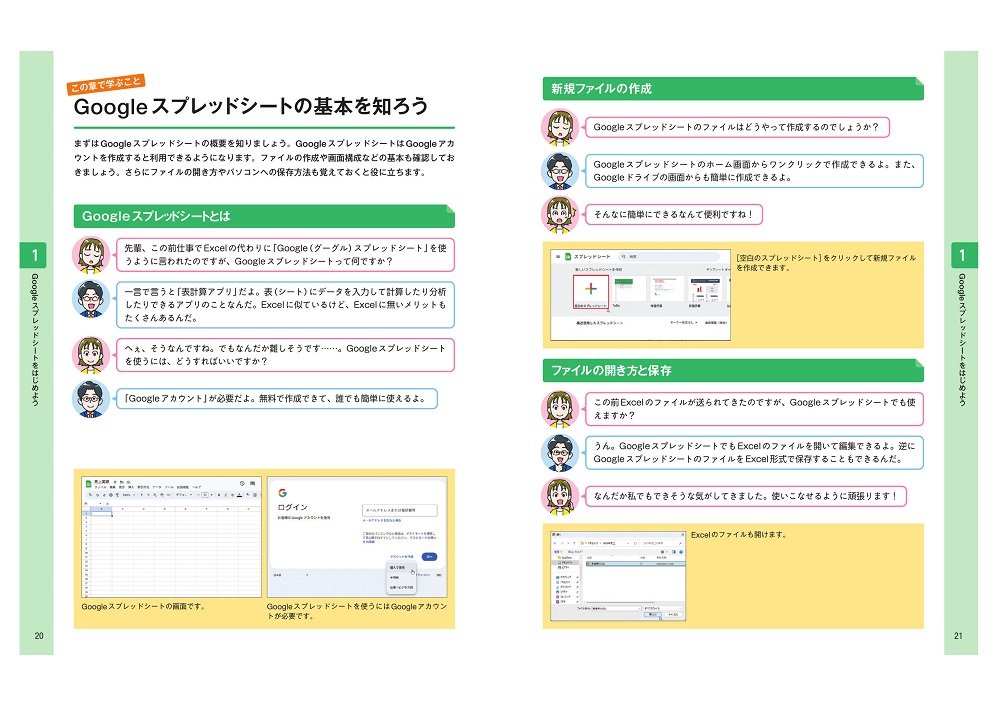Open the File menu in the spreadsheet editor
The image size is (1000, 706).
99,488
